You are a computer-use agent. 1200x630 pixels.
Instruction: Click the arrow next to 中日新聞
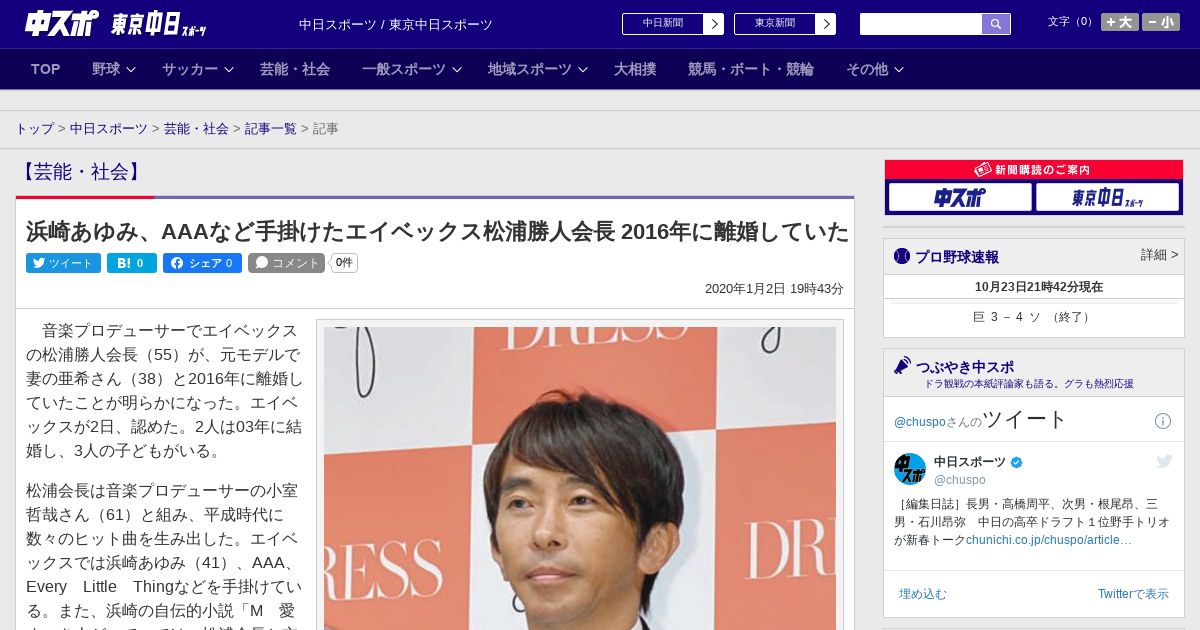coord(714,24)
